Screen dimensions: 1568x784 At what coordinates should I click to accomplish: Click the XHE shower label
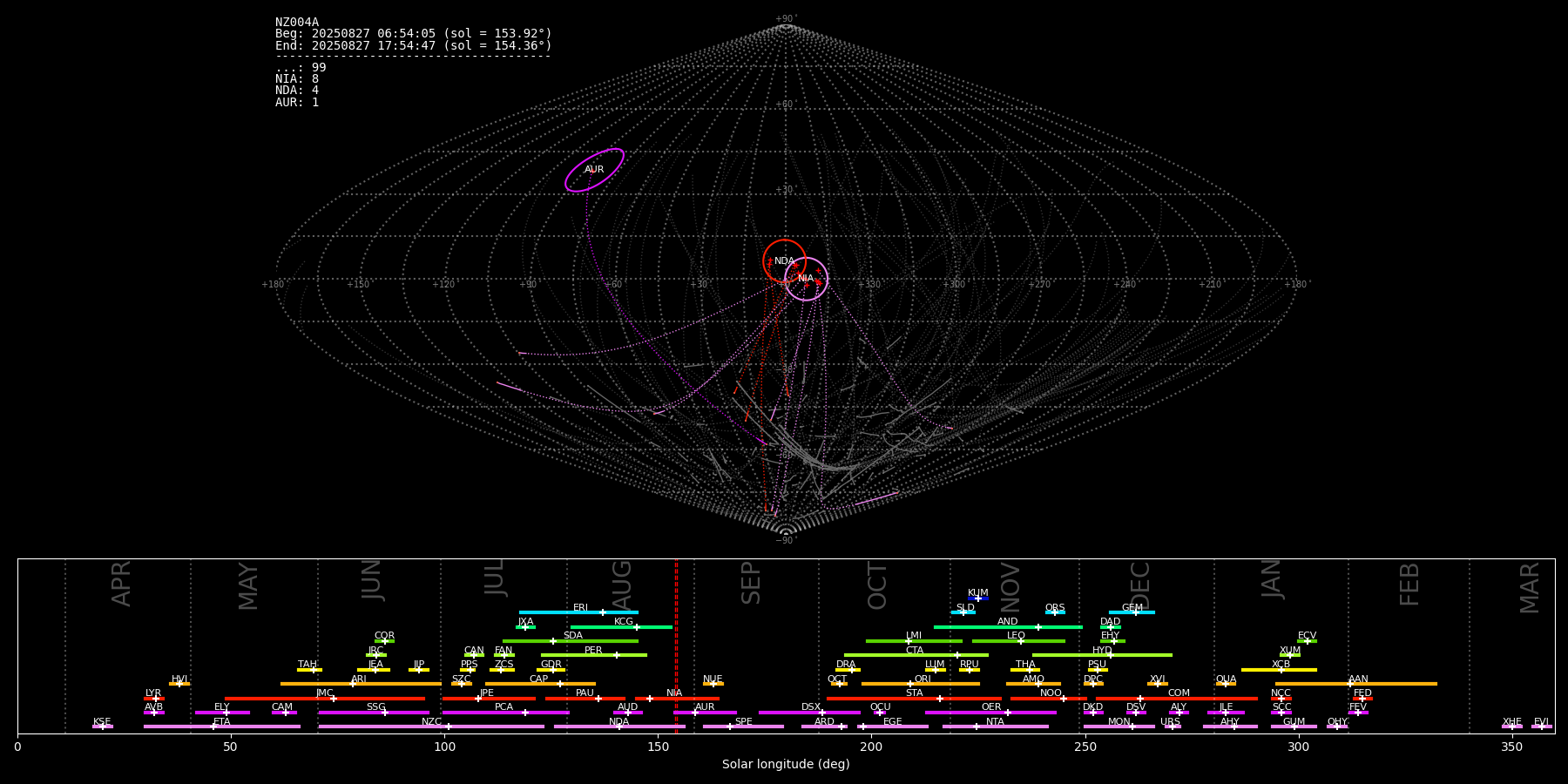[x=1511, y=722]
